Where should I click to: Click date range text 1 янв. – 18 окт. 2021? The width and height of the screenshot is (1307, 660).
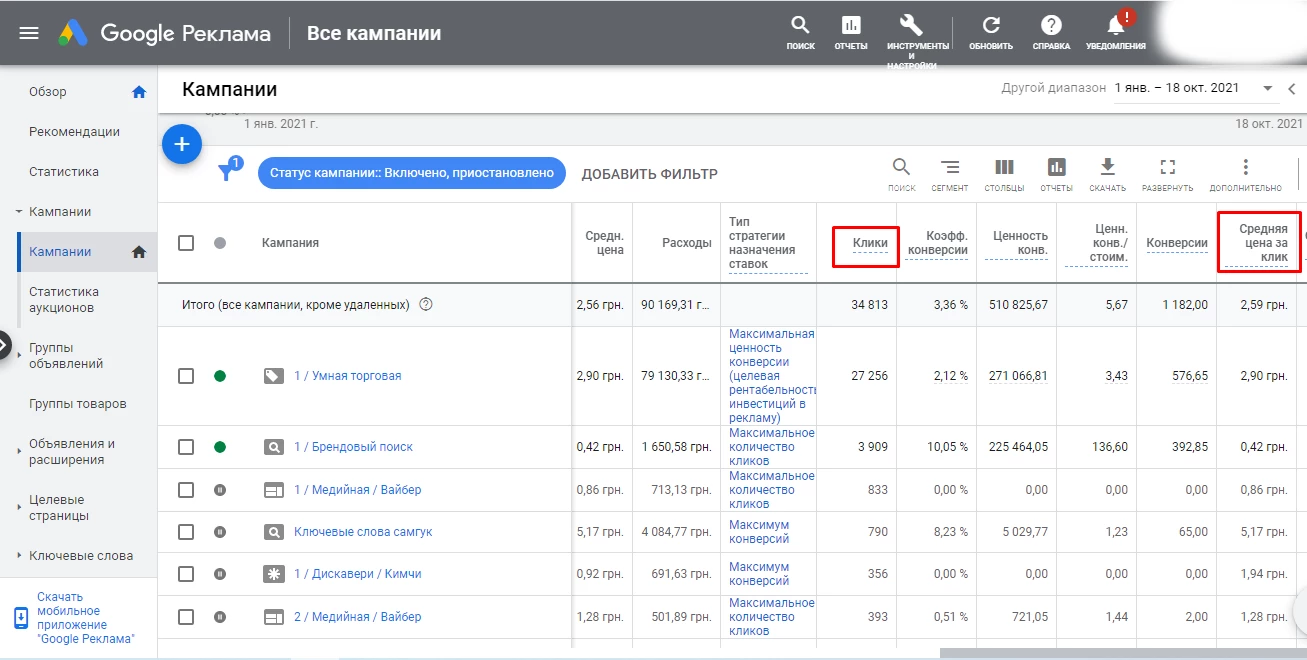click(1177, 88)
